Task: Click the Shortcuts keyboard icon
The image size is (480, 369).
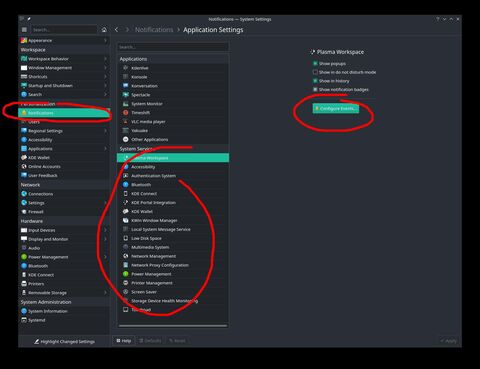Action: click(24, 77)
